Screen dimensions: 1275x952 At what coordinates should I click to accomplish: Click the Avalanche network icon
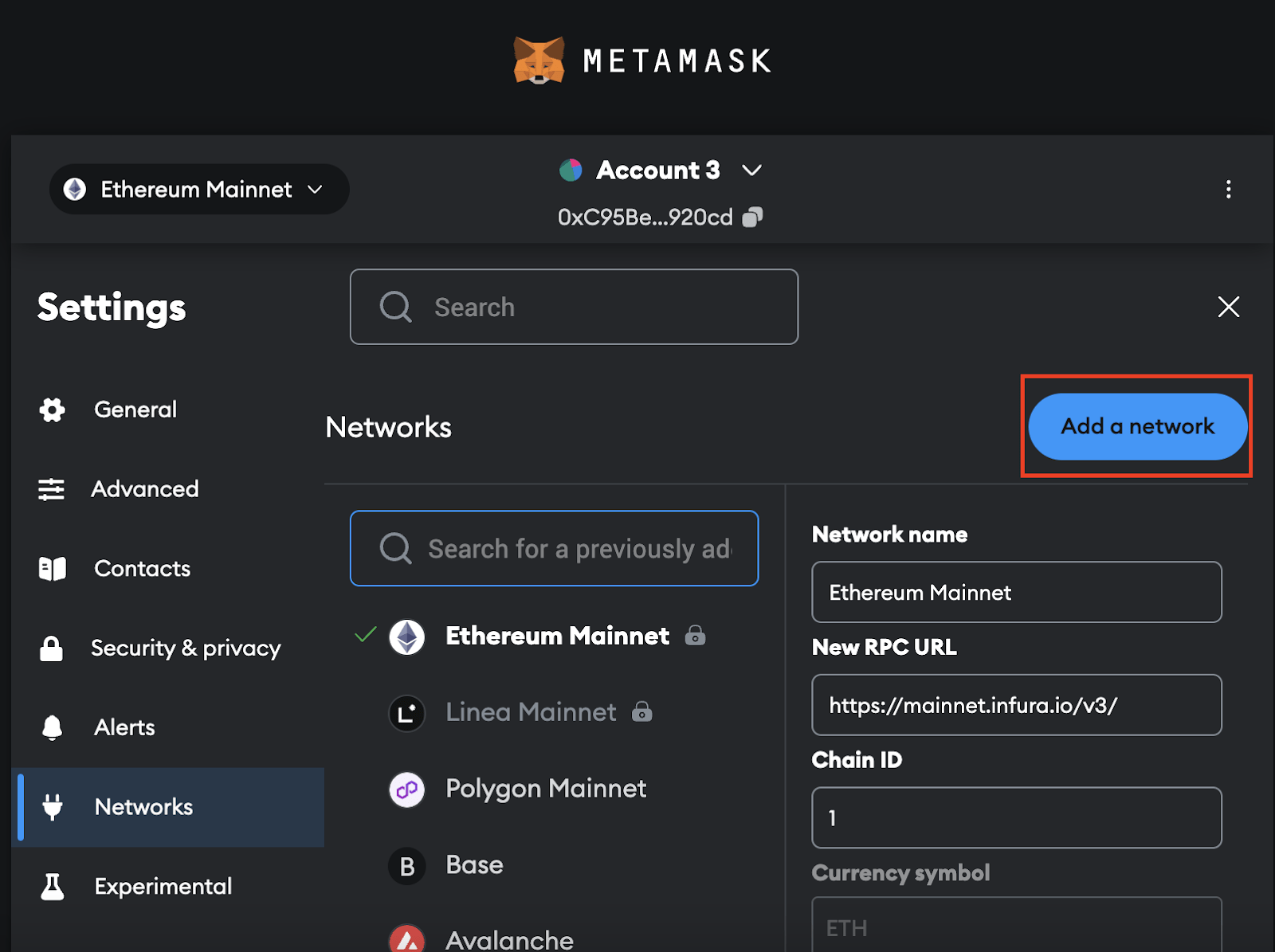(407, 940)
